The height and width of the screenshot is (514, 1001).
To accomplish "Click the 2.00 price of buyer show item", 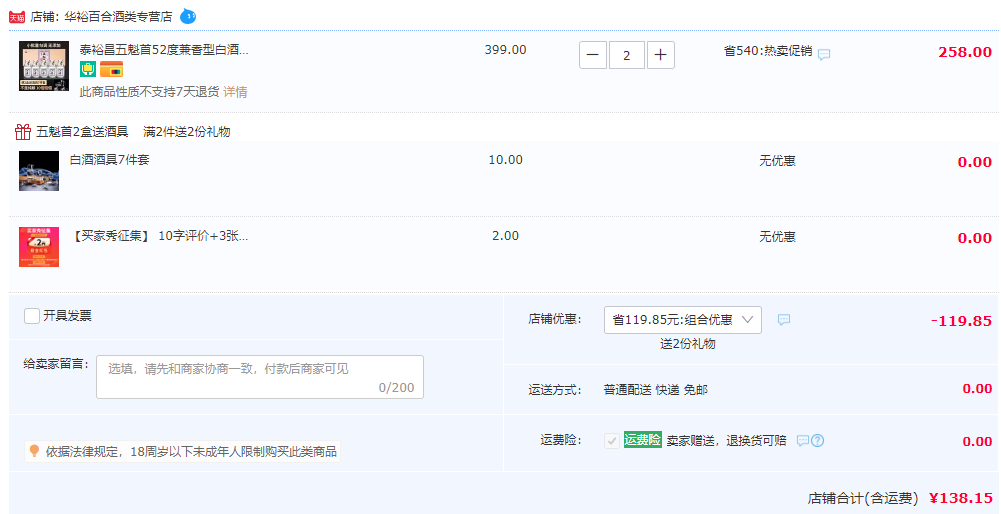I will 506,236.
